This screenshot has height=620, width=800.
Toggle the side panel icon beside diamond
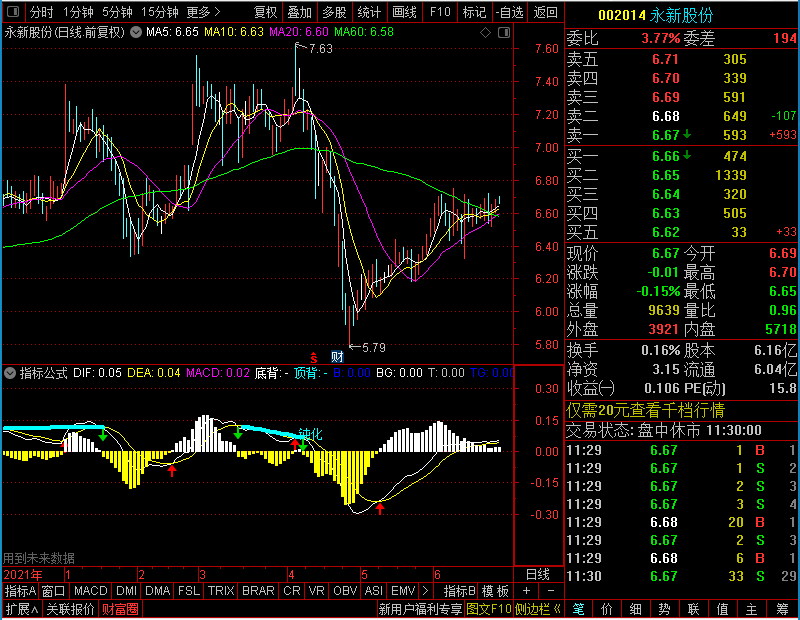tap(504, 33)
